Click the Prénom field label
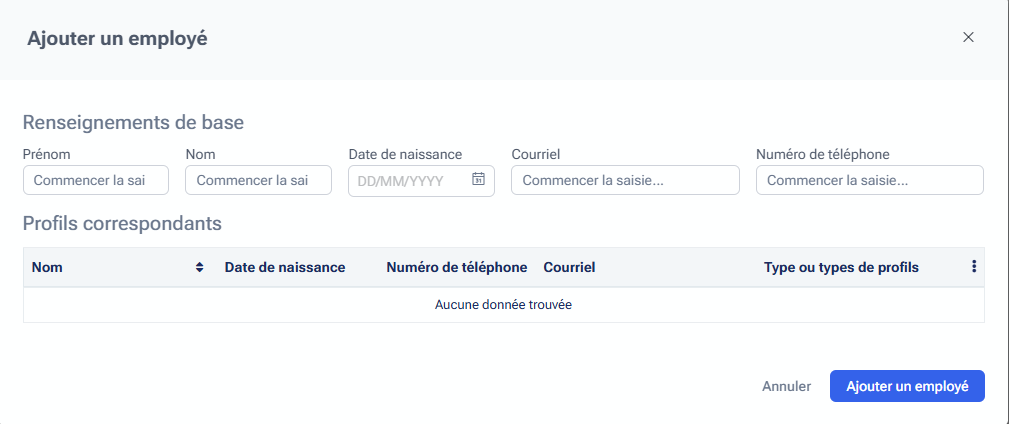Screen dimensions: 1009x424 pyautogui.click(x=46, y=155)
